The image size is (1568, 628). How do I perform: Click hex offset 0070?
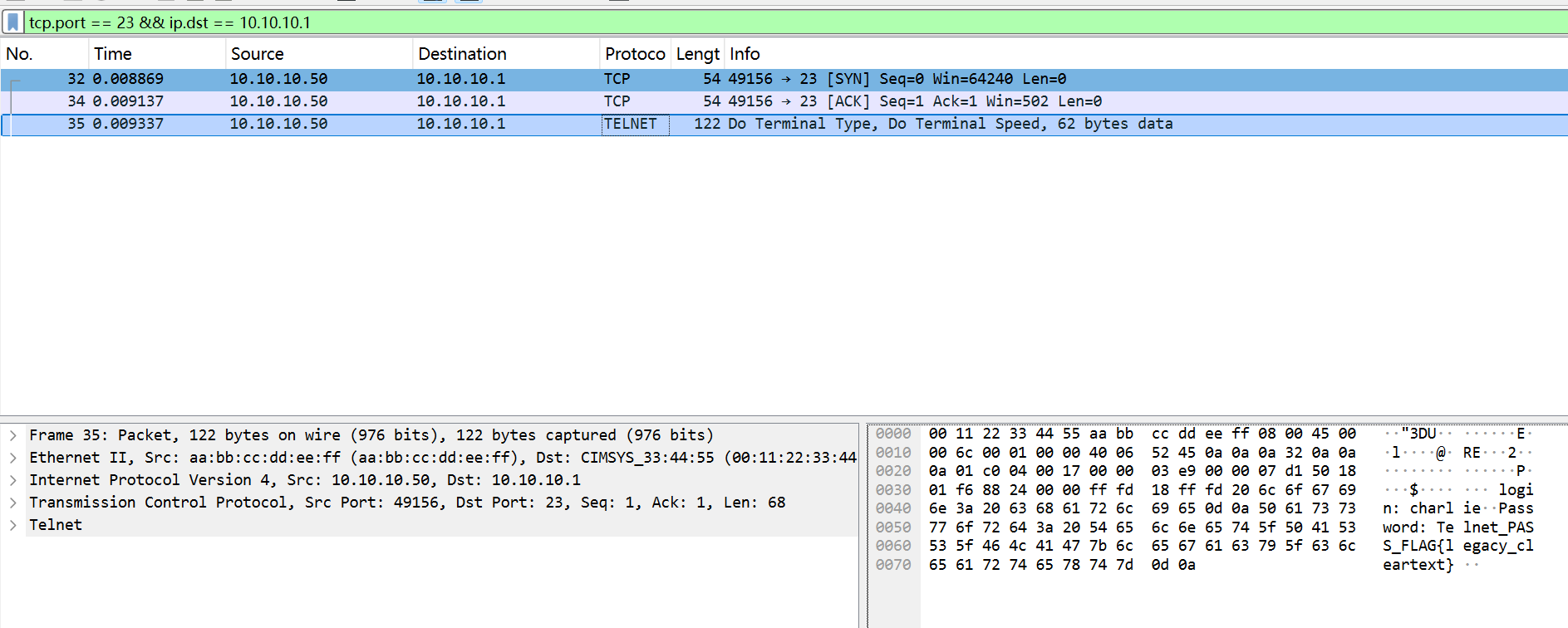[x=893, y=565]
